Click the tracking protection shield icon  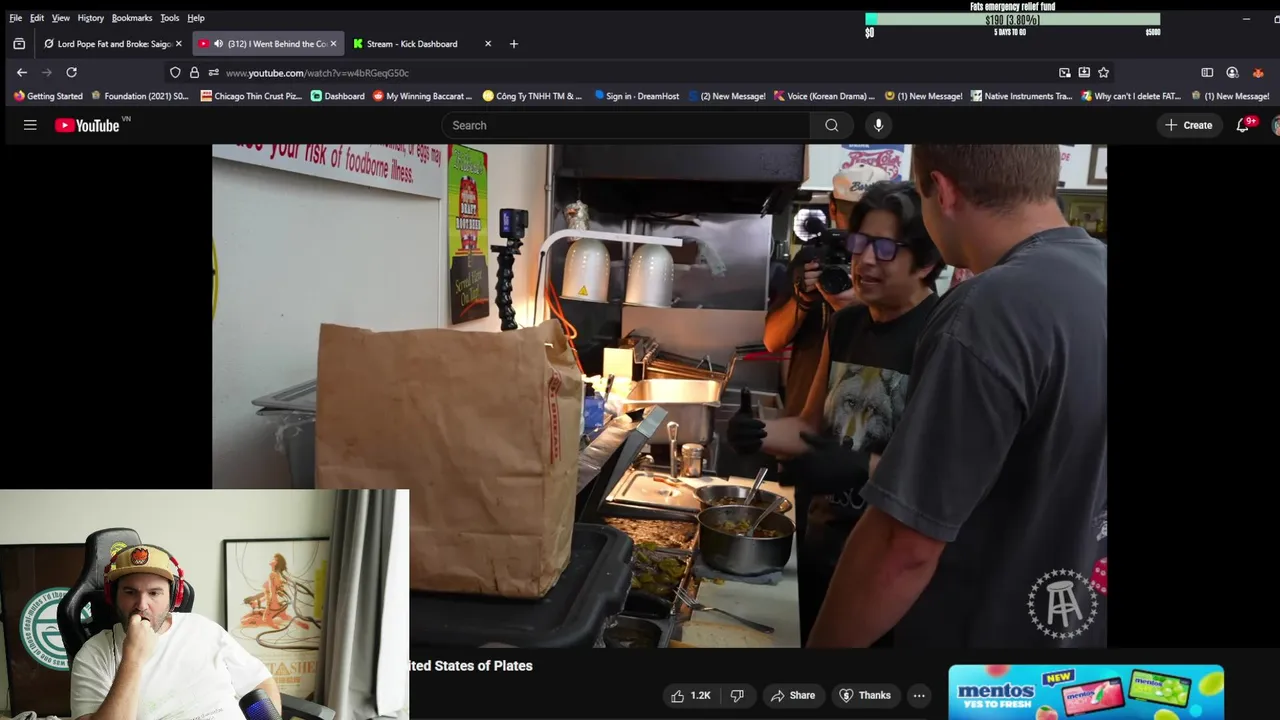click(x=175, y=73)
